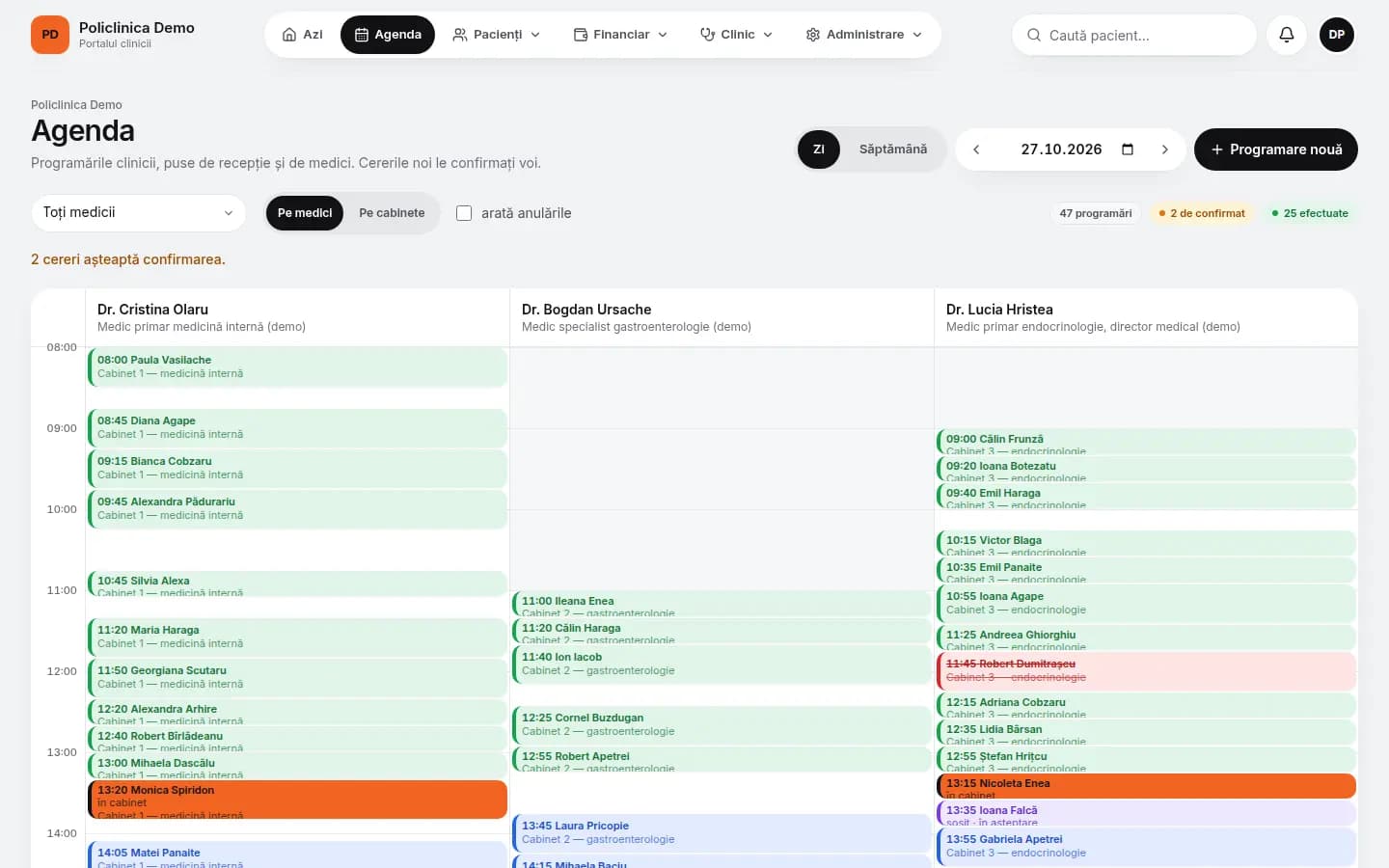This screenshot has width=1389, height=868.
Task: Click the '47 programări' badge
Action: point(1096,213)
